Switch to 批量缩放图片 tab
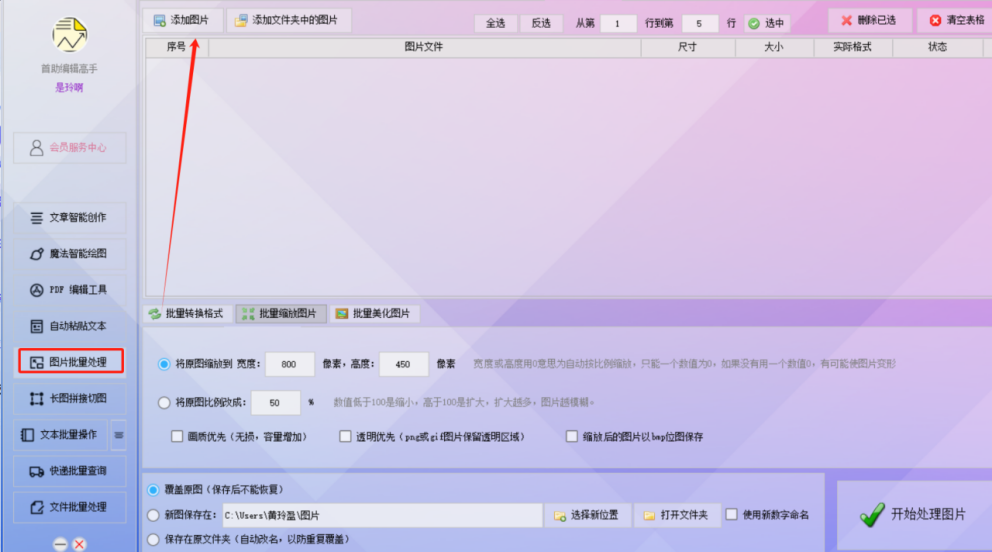The width and height of the screenshot is (992, 552). tap(281, 314)
